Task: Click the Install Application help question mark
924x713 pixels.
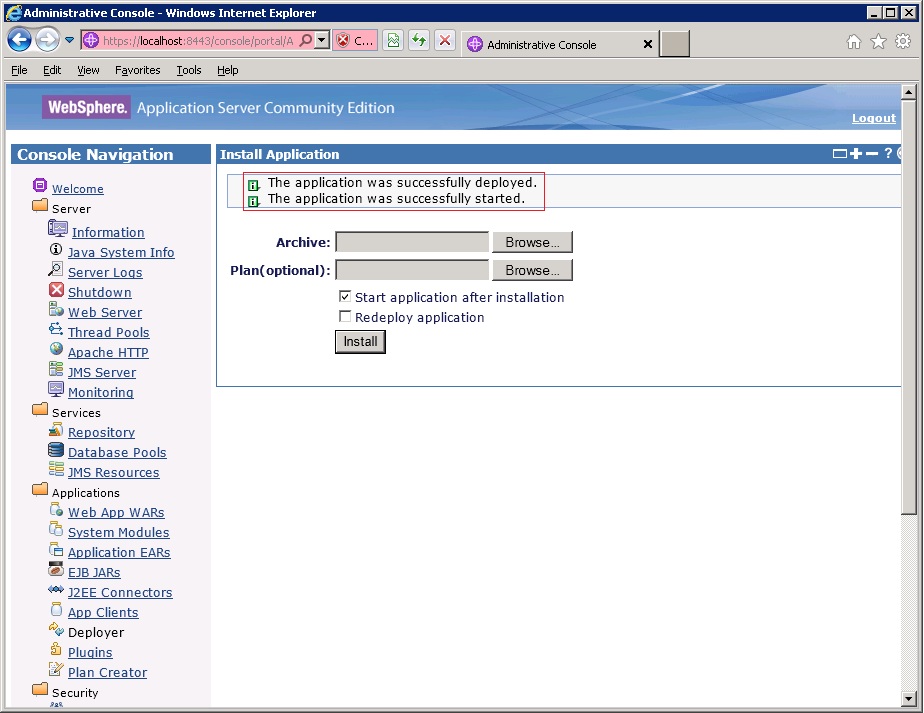Action: tap(889, 154)
